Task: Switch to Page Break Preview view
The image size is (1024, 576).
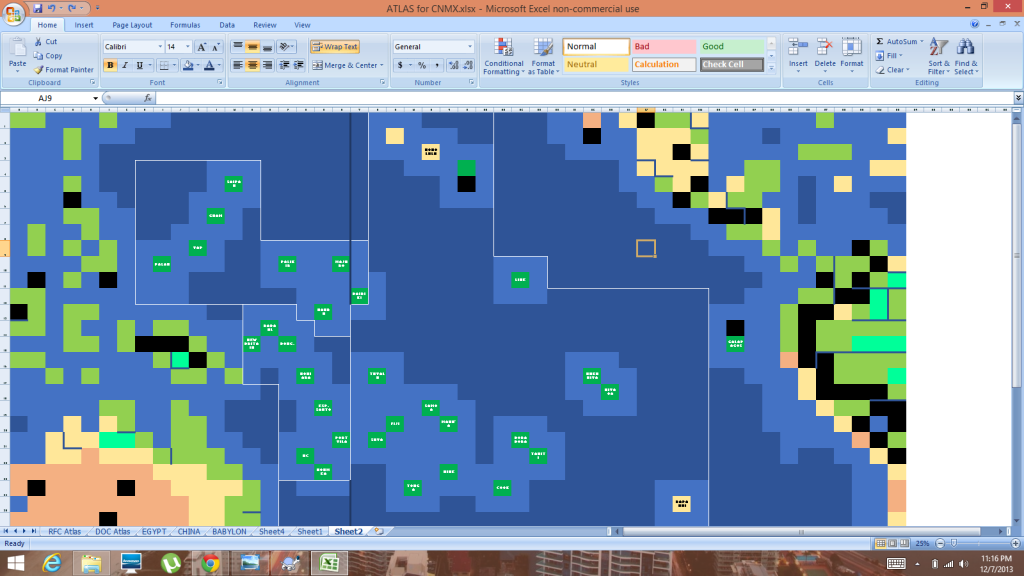Action: click(x=904, y=543)
